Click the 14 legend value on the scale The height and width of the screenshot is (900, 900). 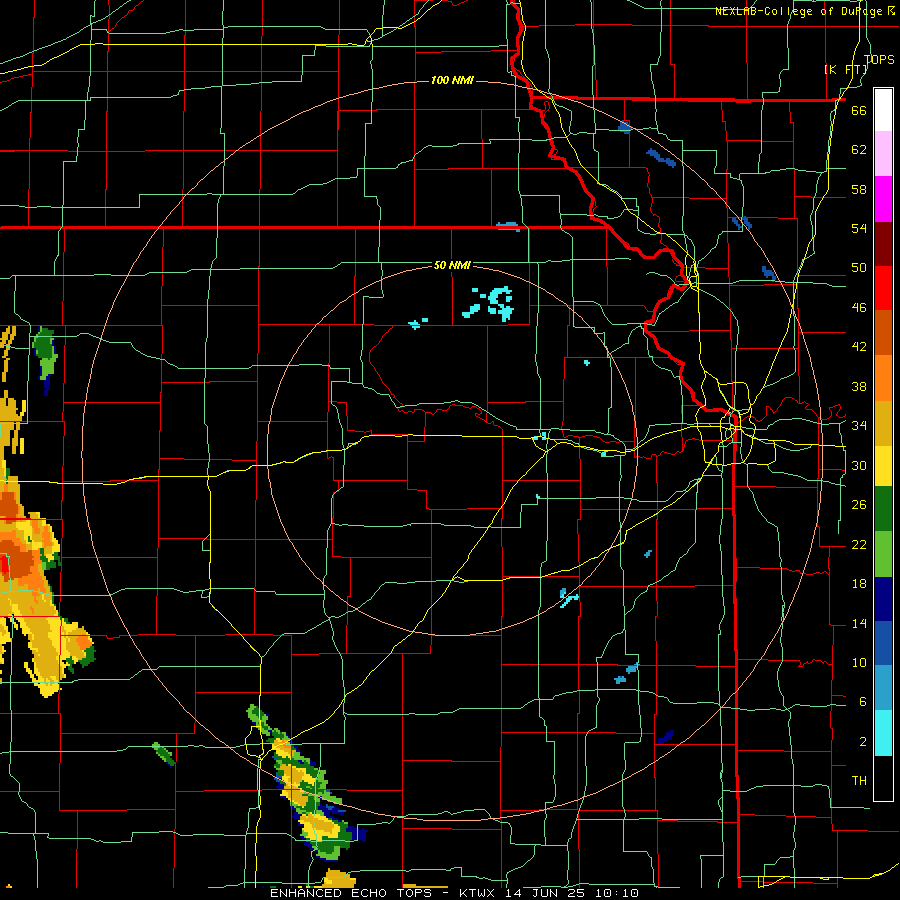(x=859, y=623)
